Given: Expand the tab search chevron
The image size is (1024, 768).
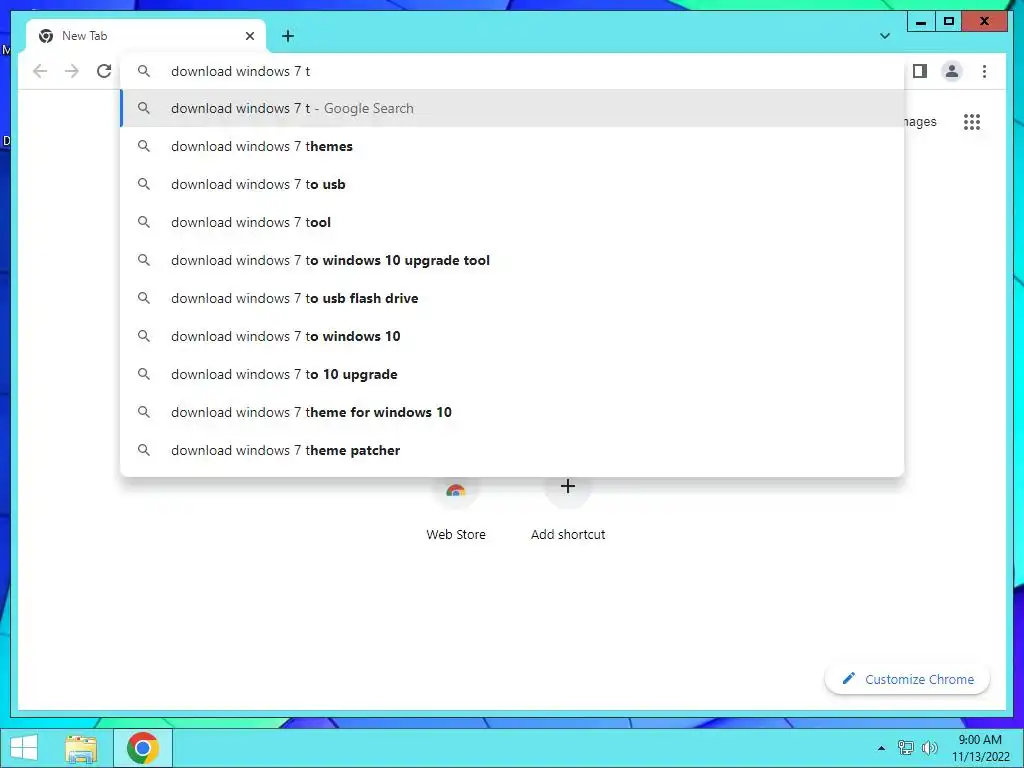Looking at the screenshot, I should pos(885,36).
